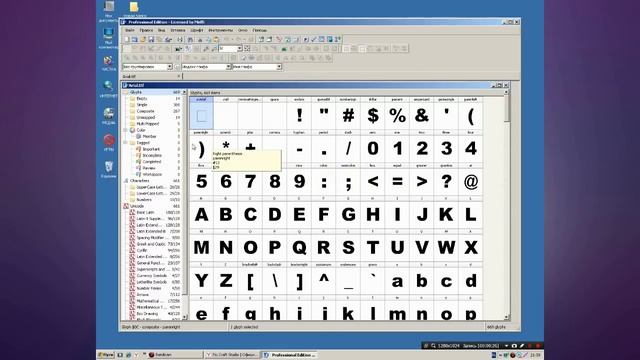This screenshot has width=640, height=360.
Task: Collapse the Color tree node
Action: [126, 130]
